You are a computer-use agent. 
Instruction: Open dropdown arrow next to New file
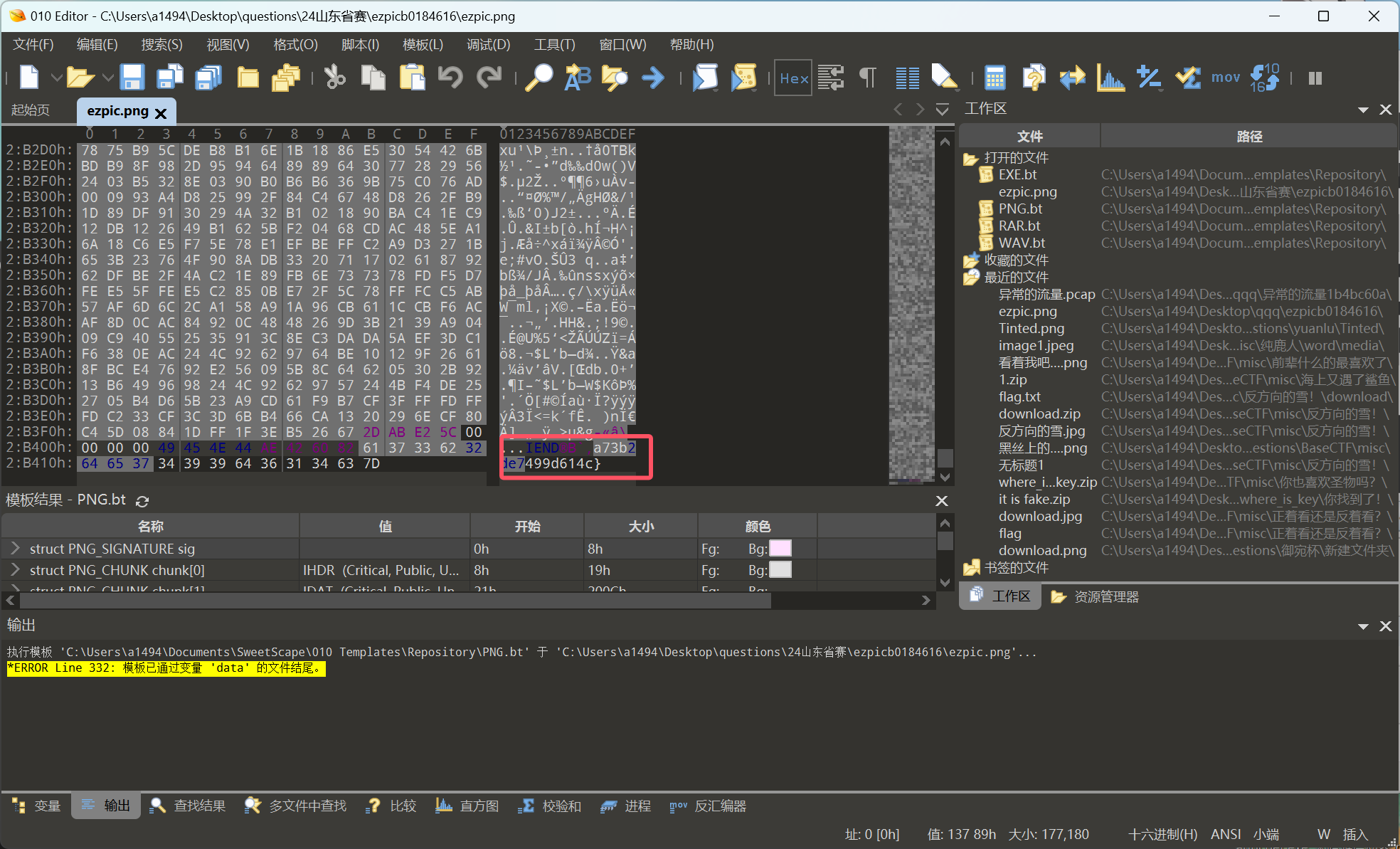click(x=56, y=77)
